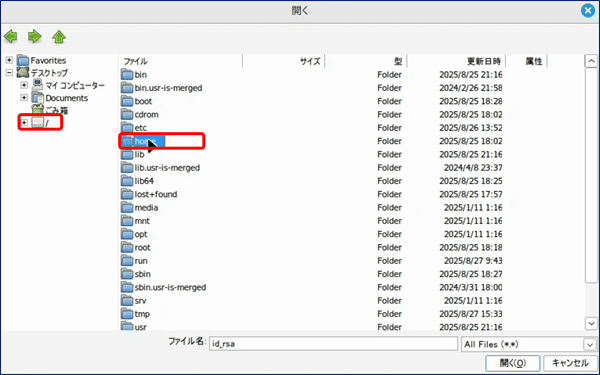Viewport: 600px width, 375px height.
Task: Go back with the green left arrow
Action: tap(11, 37)
